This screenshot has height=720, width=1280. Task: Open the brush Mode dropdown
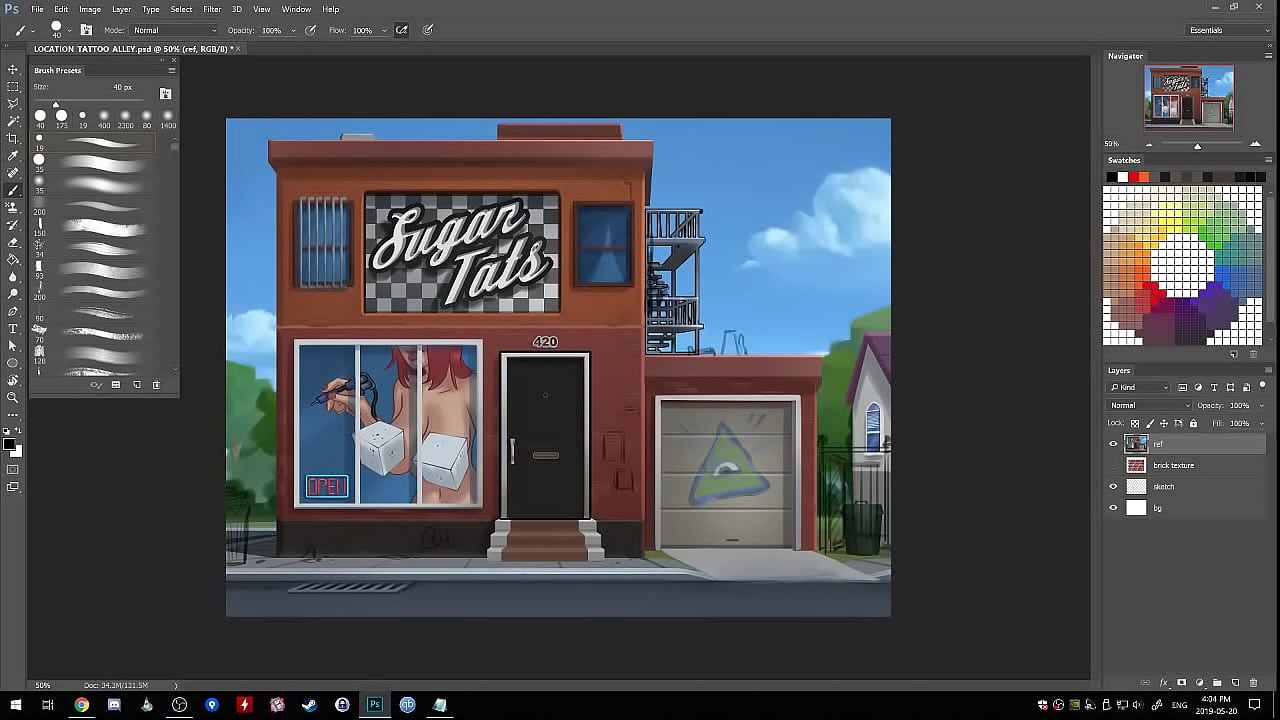pos(175,30)
